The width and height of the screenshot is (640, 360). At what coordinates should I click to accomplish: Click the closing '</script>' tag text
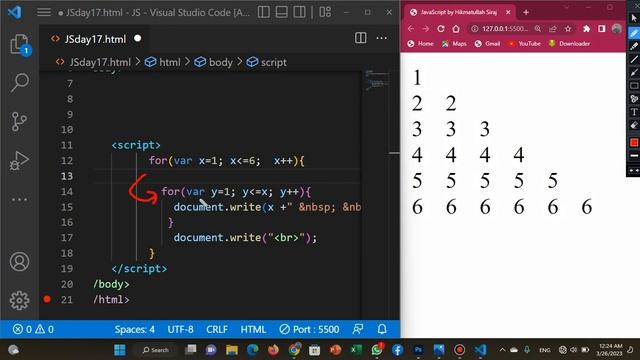point(139,269)
